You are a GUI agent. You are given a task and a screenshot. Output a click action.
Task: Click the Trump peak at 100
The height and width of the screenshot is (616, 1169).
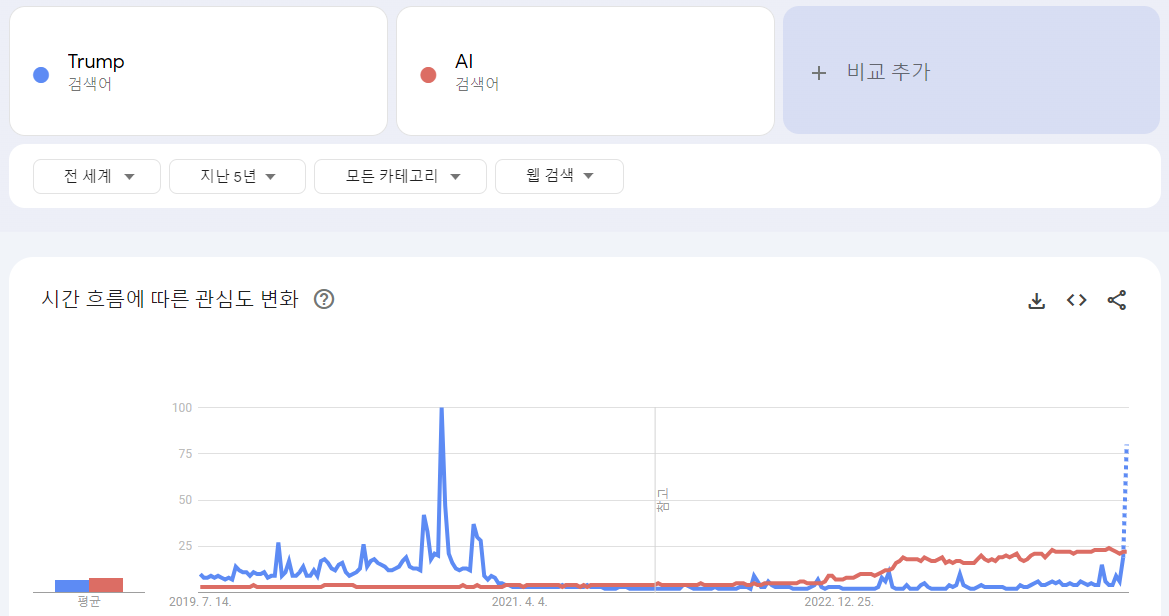click(441, 410)
